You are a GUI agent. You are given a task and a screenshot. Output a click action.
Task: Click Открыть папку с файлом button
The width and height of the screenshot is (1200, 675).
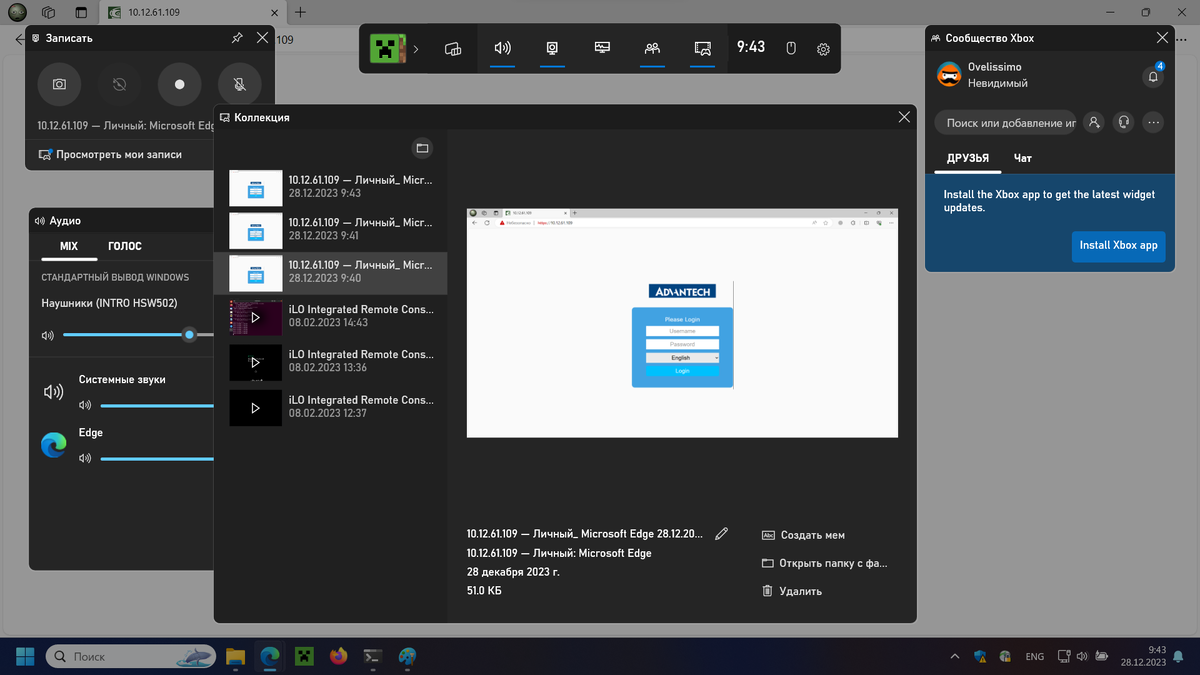coord(824,563)
